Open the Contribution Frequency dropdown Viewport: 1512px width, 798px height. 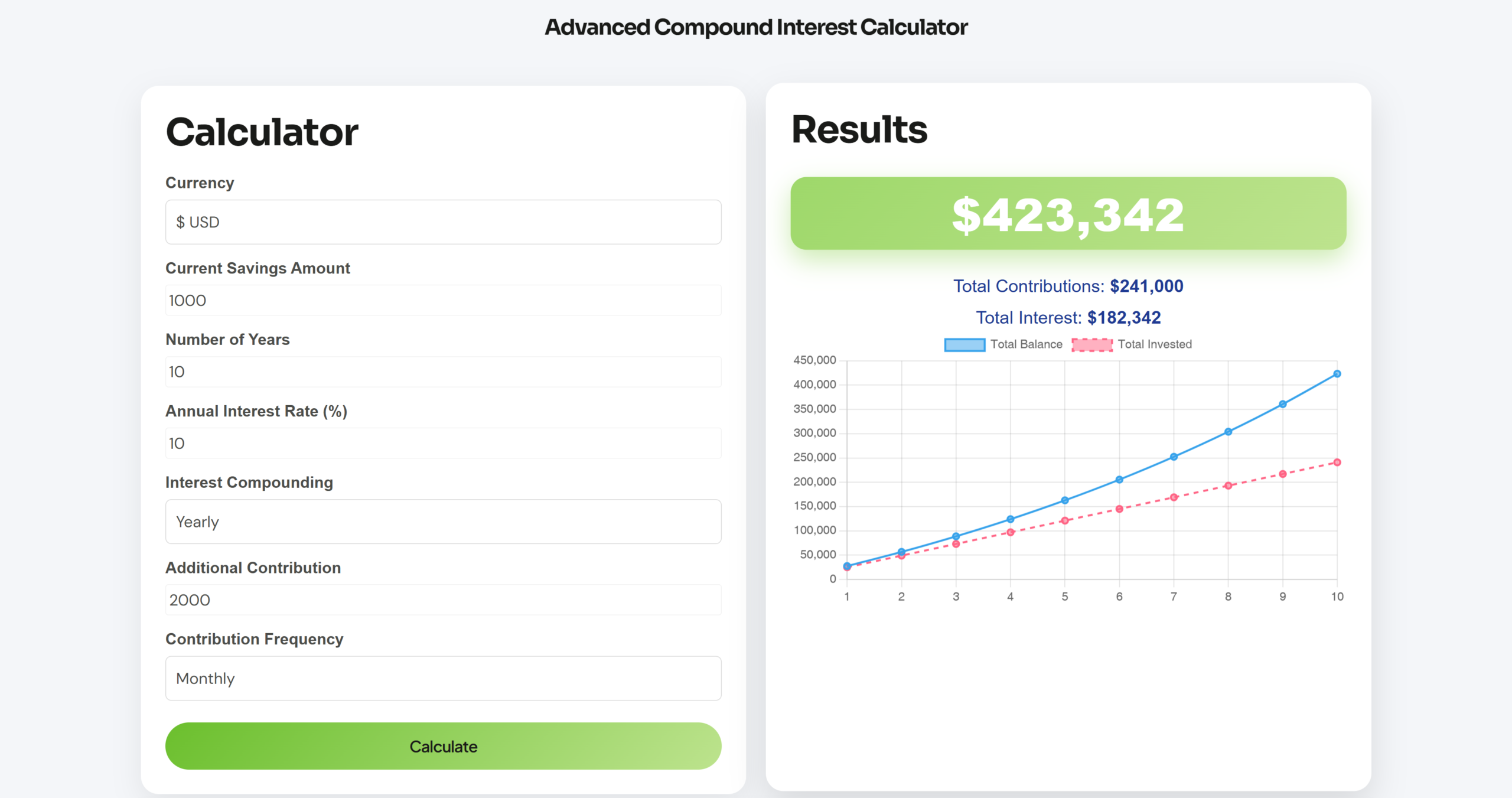[443, 678]
